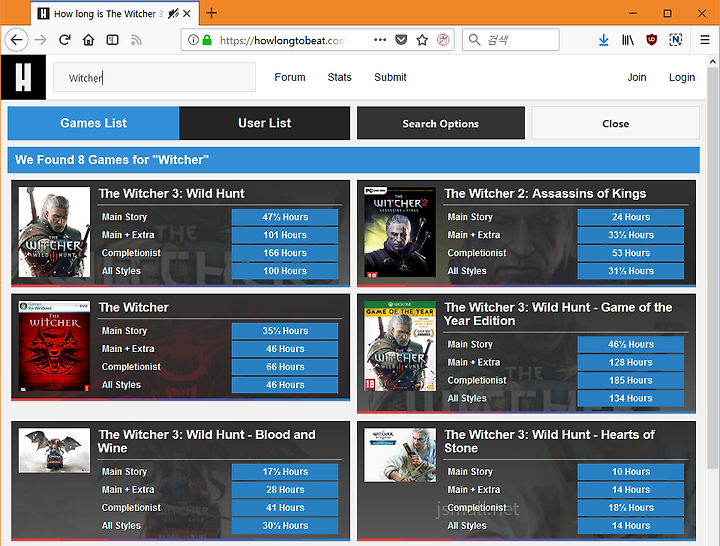Click Witcher 3 Wild Hunt "47½ Hours" main story
Image resolution: width=720 pixels, height=546 pixels.
(285, 217)
